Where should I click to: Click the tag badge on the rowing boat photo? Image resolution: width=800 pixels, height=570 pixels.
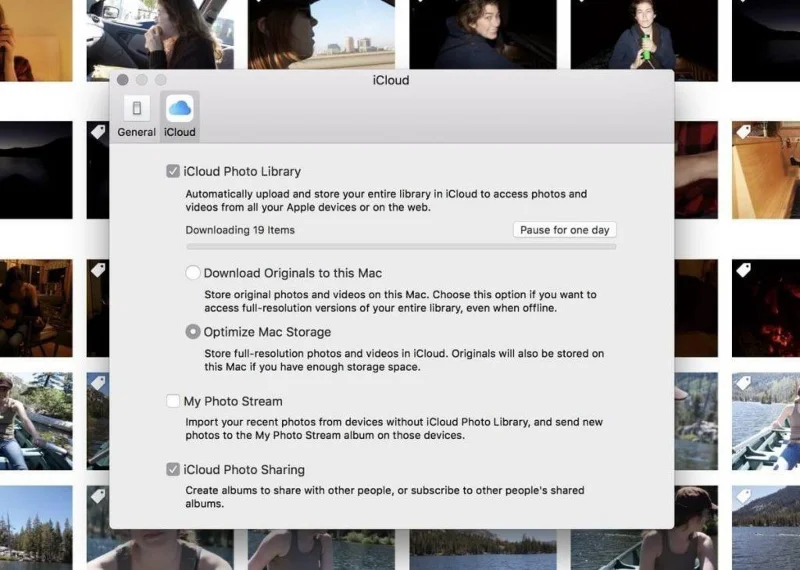744,383
